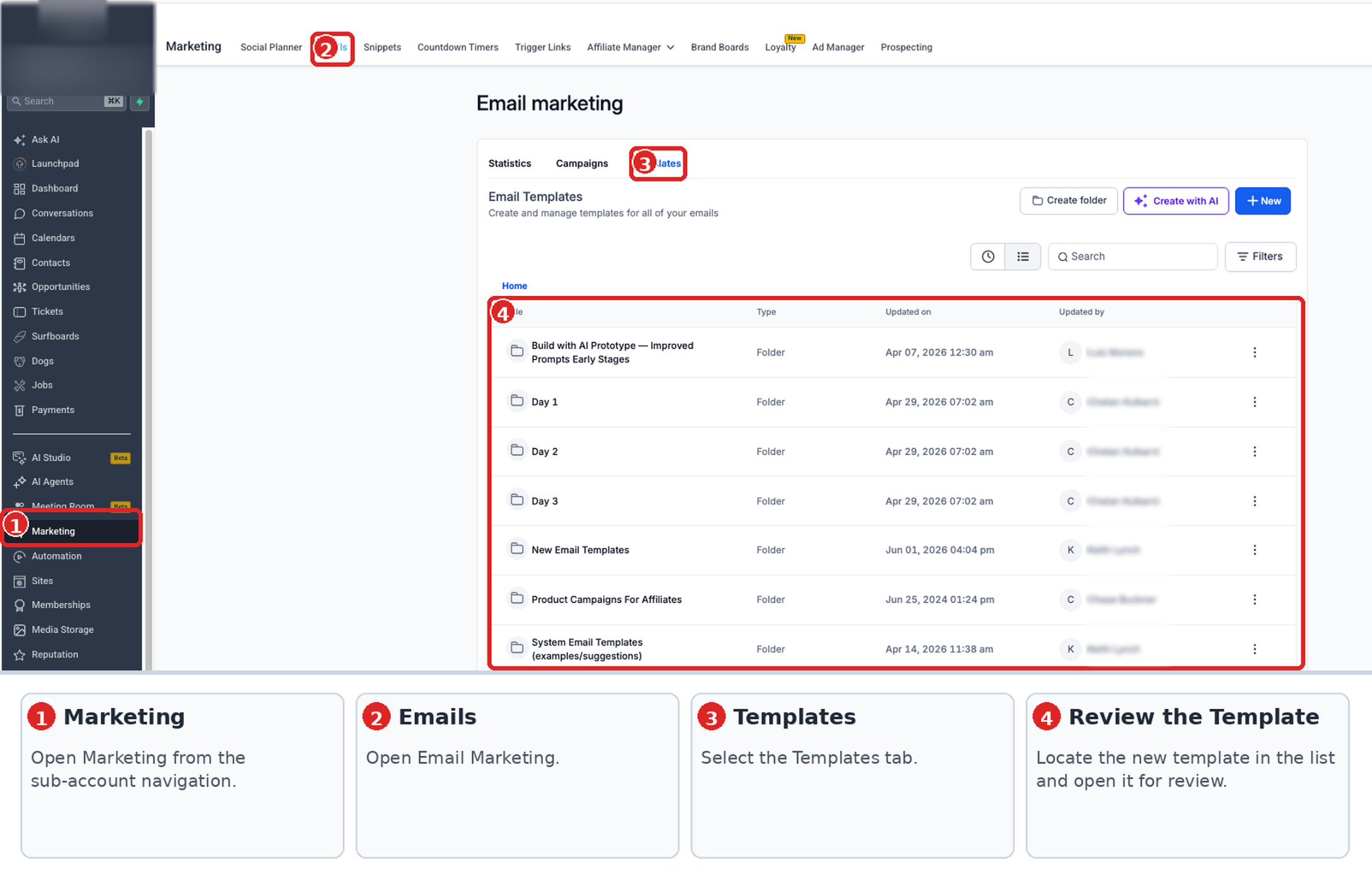Switch to the Campaigns tab

582,163
